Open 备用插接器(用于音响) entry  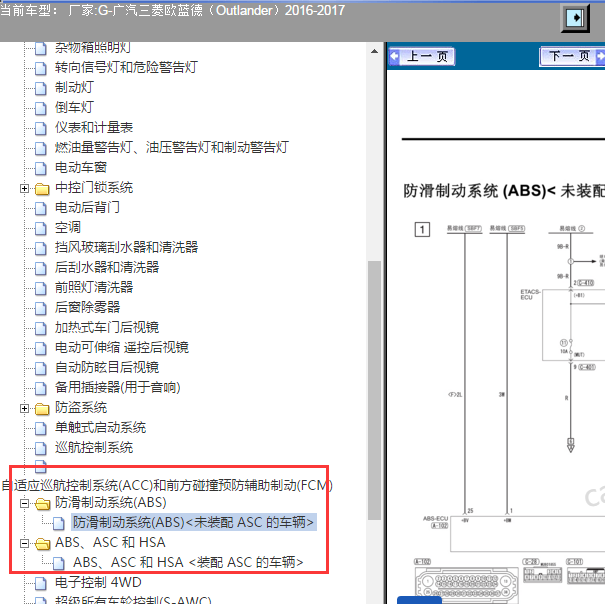click(x=117, y=387)
